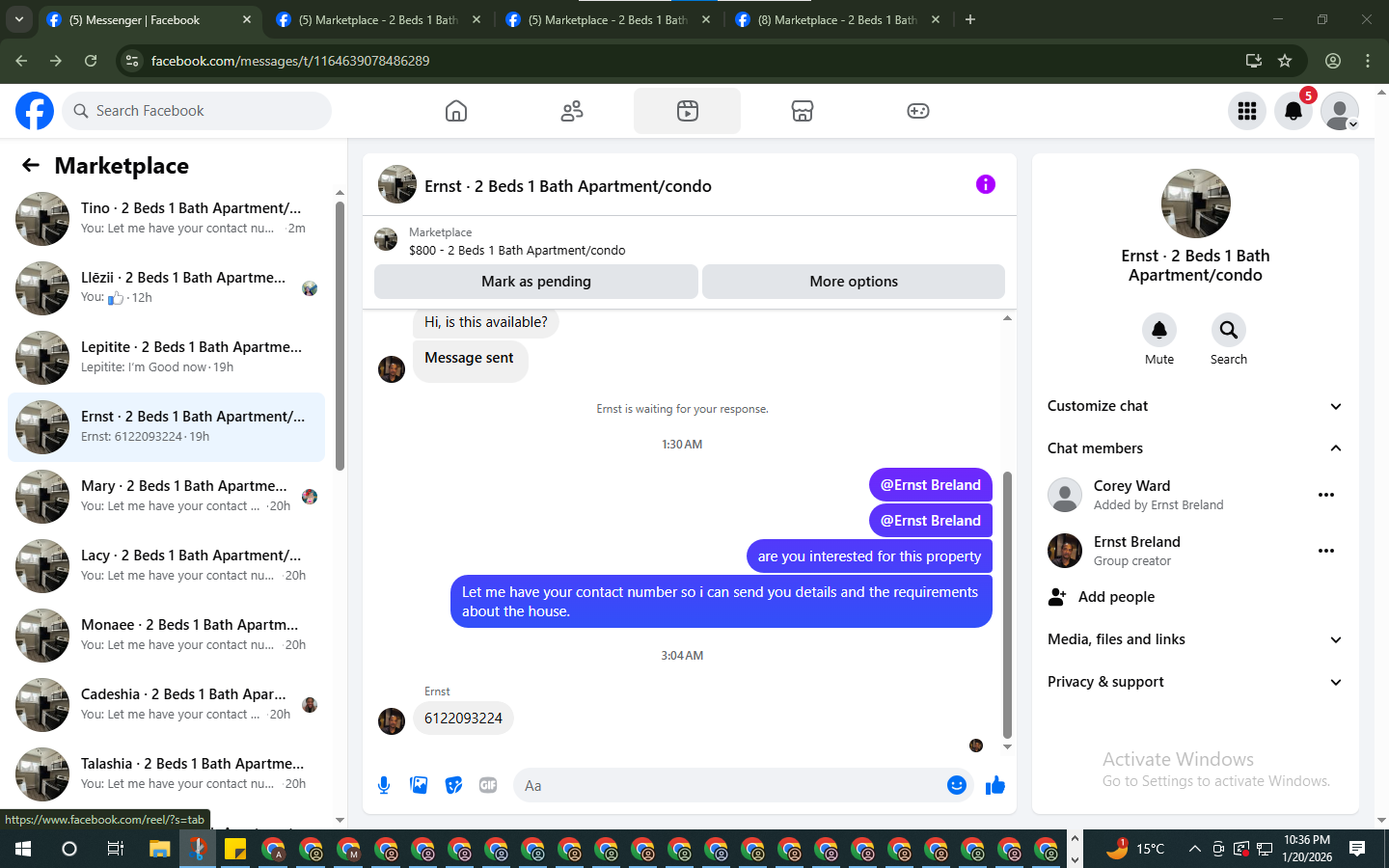
Task: Open member options for Corey Ward
Action: pos(1326,495)
